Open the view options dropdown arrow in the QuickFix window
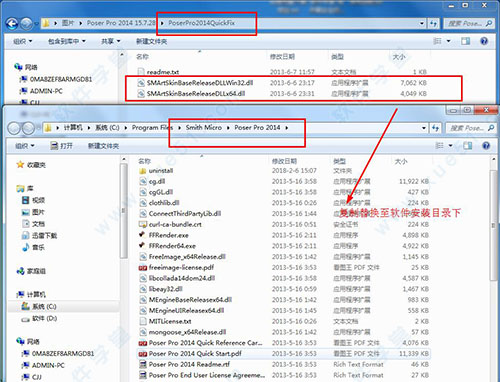500x382 pixels. tap(448, 41)
